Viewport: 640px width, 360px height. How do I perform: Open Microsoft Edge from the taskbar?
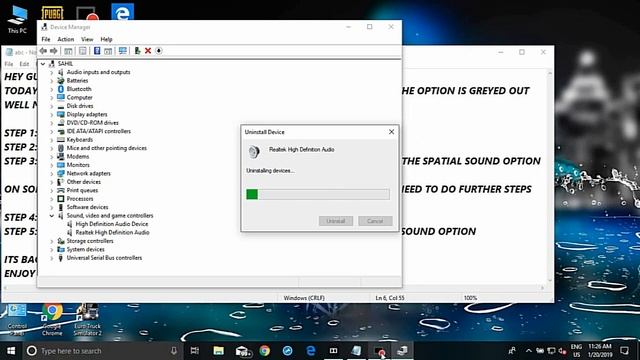(x=311, y=351)
